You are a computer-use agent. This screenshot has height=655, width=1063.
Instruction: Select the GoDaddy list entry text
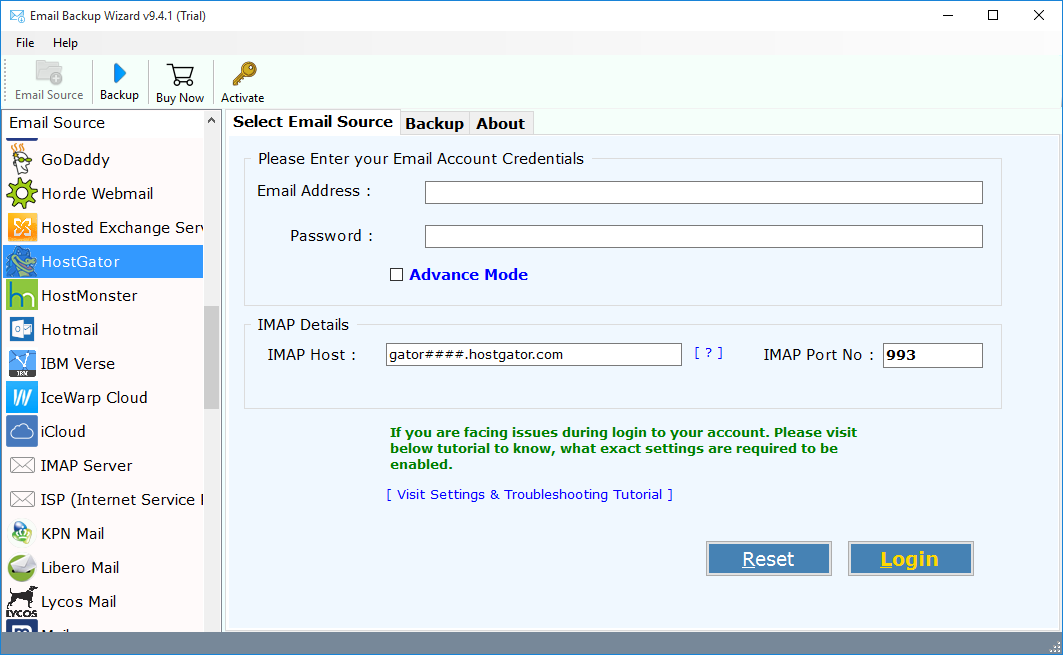(75, 160)
